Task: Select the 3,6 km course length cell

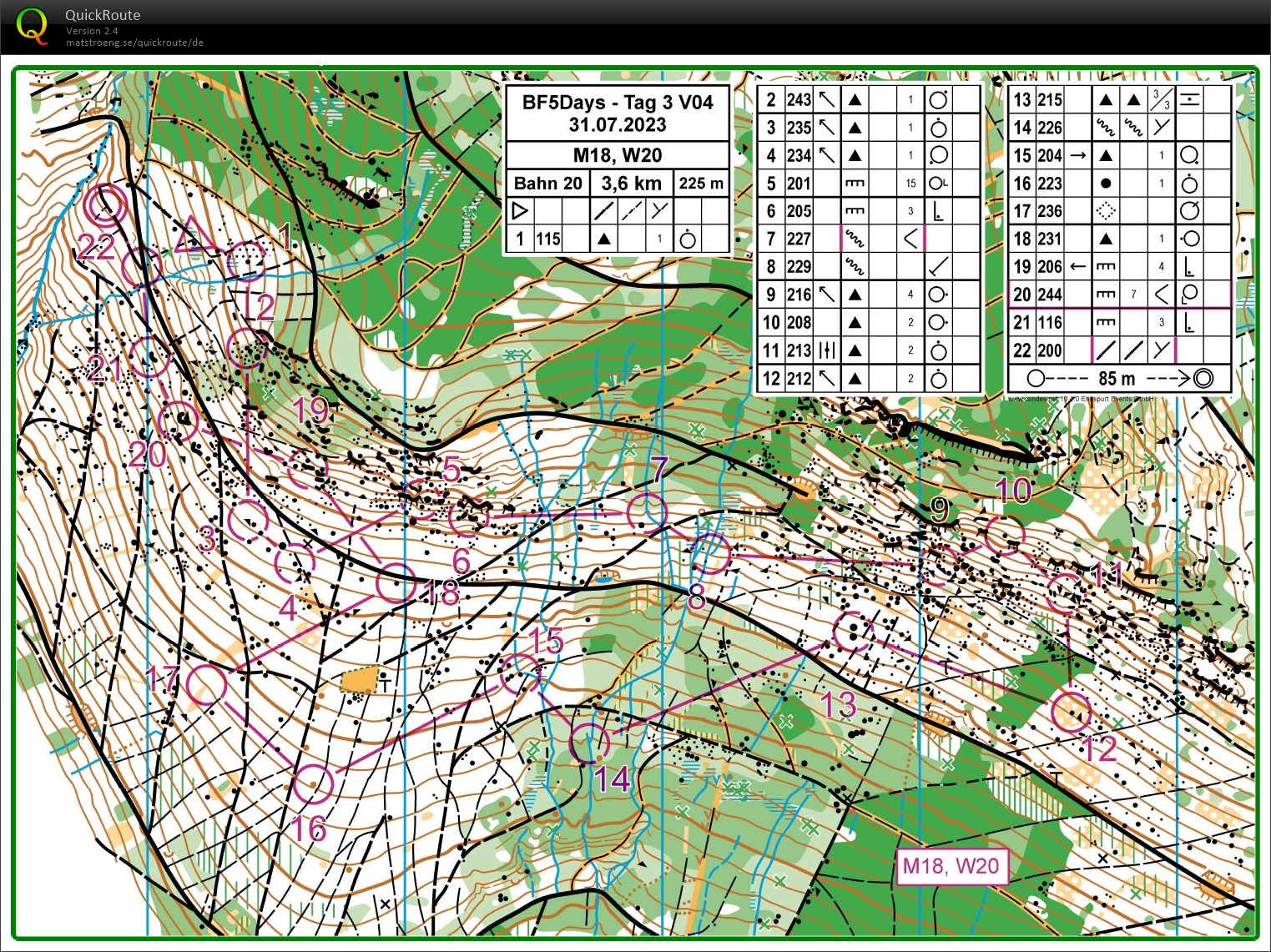Action: click(631, 183)
